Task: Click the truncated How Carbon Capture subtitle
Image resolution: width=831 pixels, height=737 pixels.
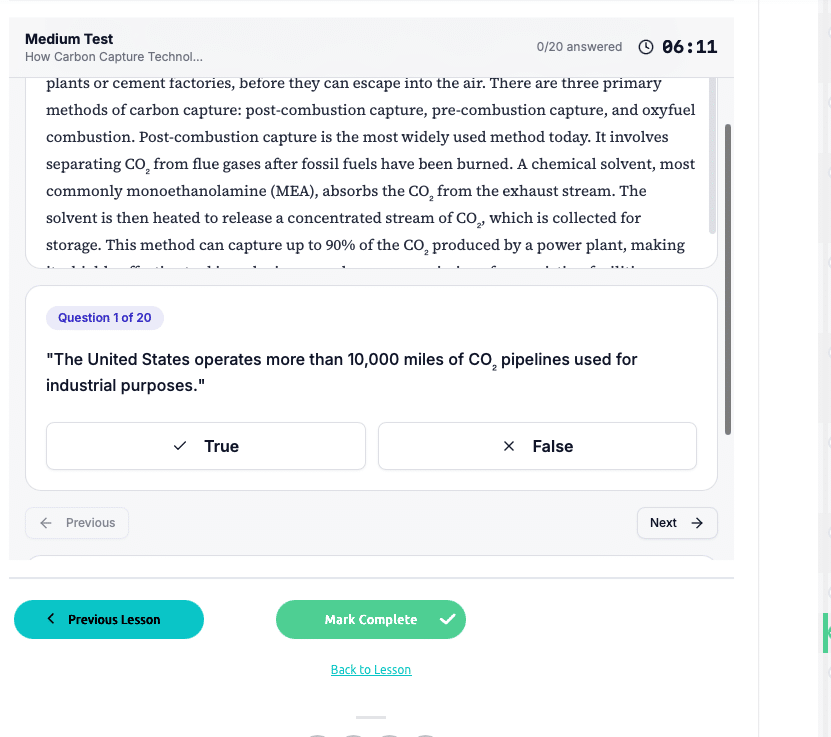Action: pyautogui.click(x=114, y=57)
